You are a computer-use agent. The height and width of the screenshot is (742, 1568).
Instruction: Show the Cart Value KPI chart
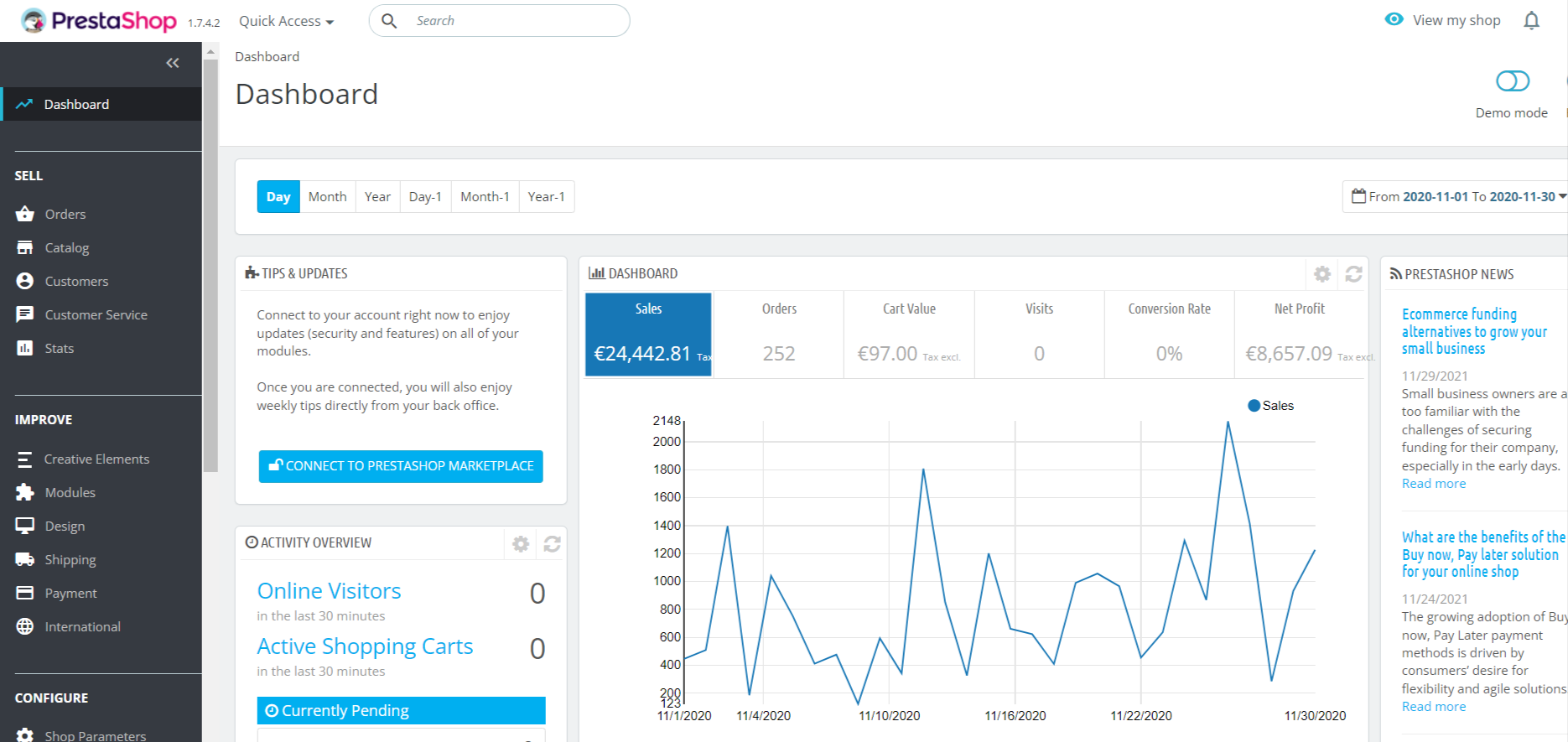click(x=909, y=335)
